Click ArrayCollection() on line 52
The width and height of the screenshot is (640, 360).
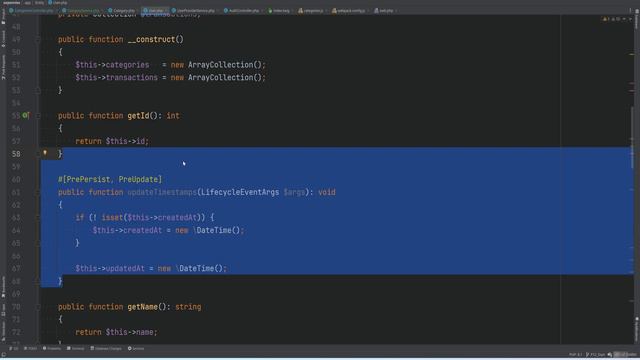226,78
